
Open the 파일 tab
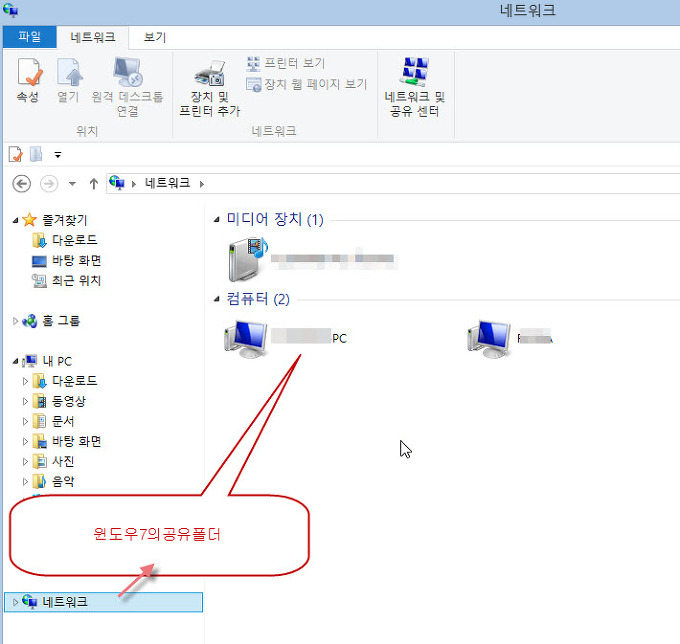click(30, 37)
